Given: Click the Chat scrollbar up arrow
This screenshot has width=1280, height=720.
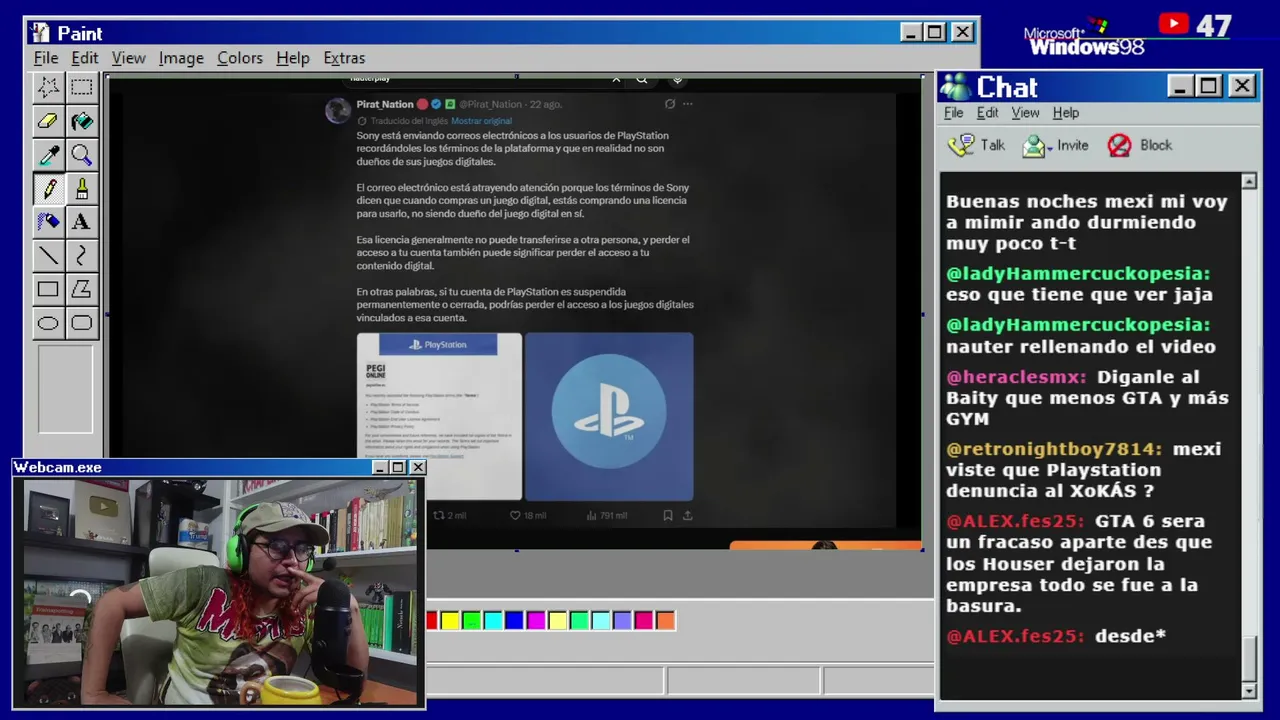Looking at the screenshot, I should click(x=1249, y=181).
